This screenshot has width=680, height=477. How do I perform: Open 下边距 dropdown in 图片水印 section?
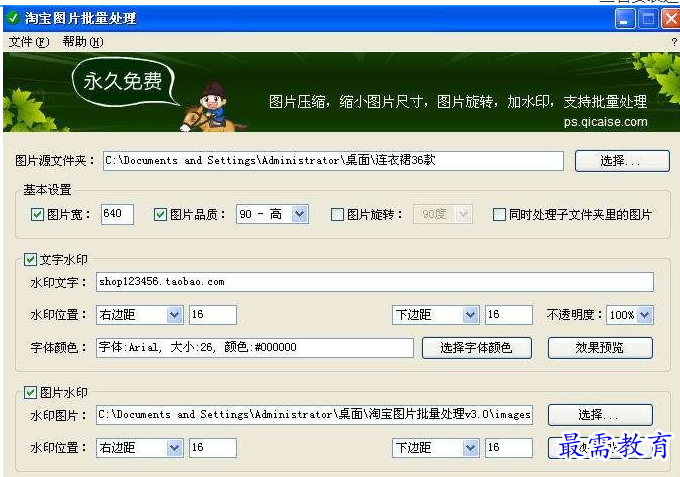tap(435, 448)
